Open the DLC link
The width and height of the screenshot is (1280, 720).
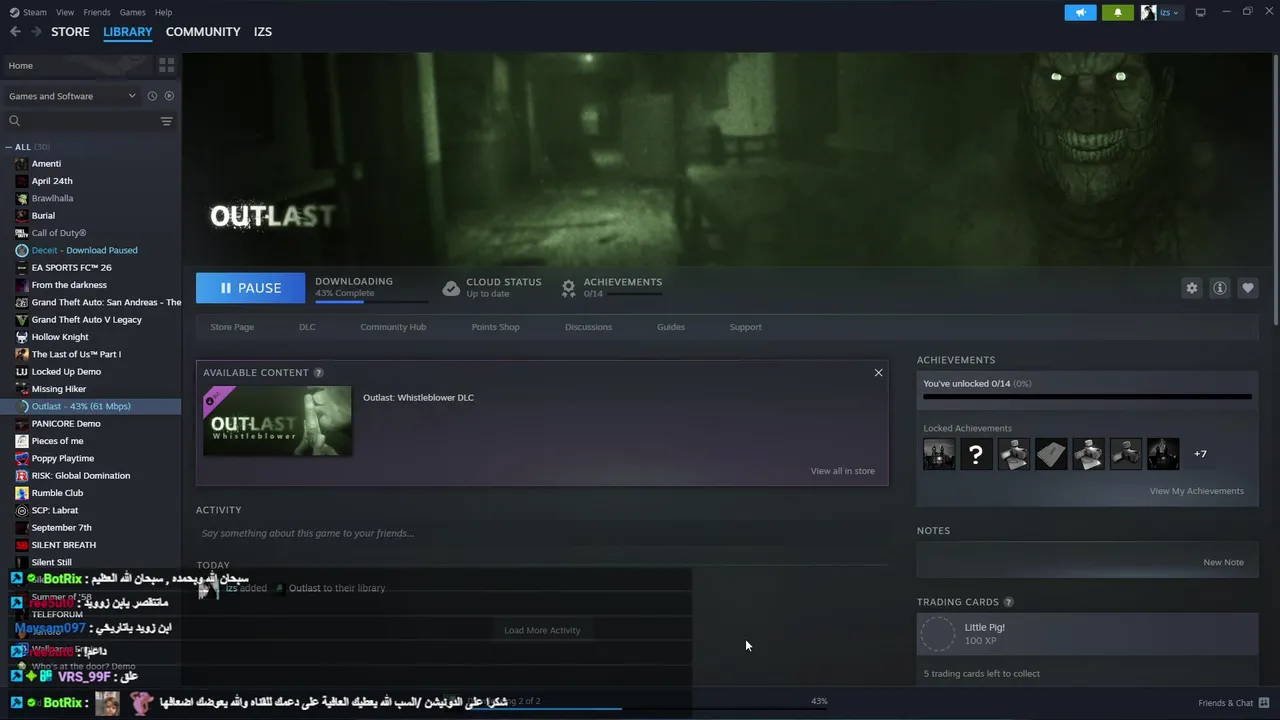coord(307,327)
